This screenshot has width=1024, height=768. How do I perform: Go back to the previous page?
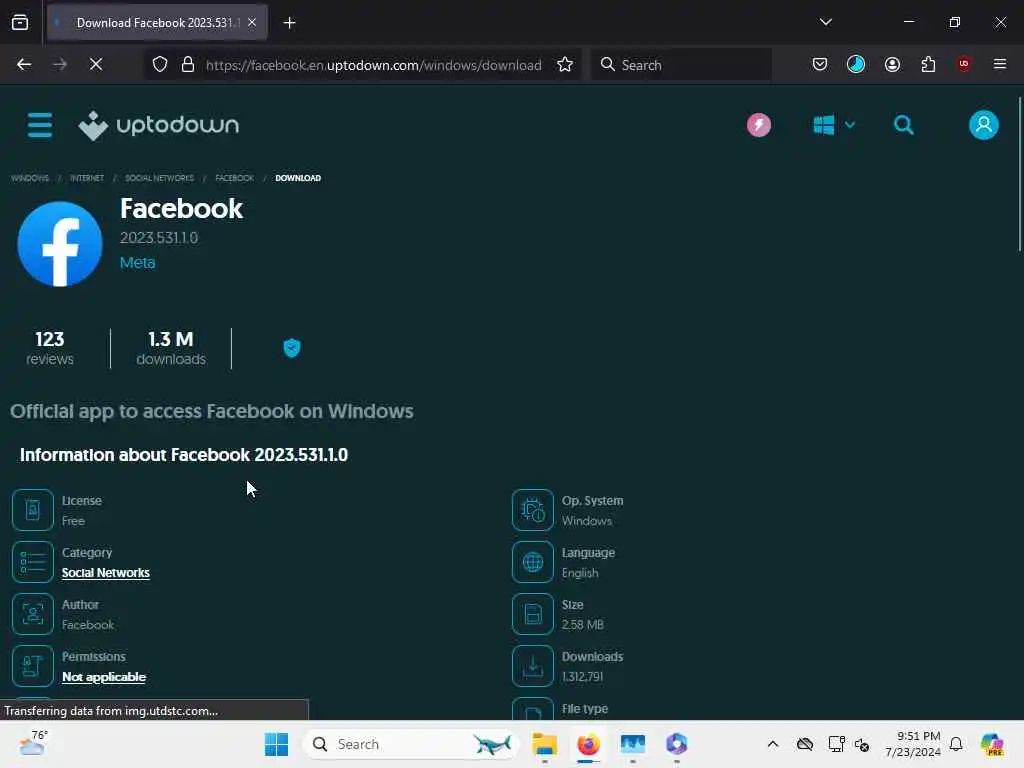(24, 64)
